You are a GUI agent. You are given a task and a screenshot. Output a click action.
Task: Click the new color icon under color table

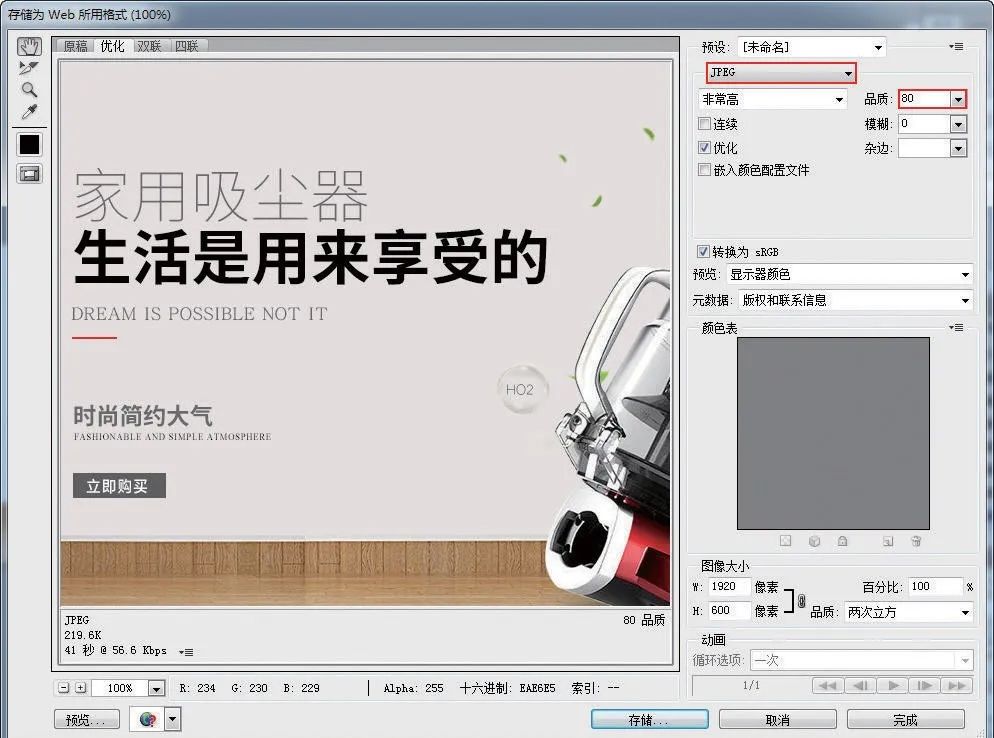click(888, 541)
